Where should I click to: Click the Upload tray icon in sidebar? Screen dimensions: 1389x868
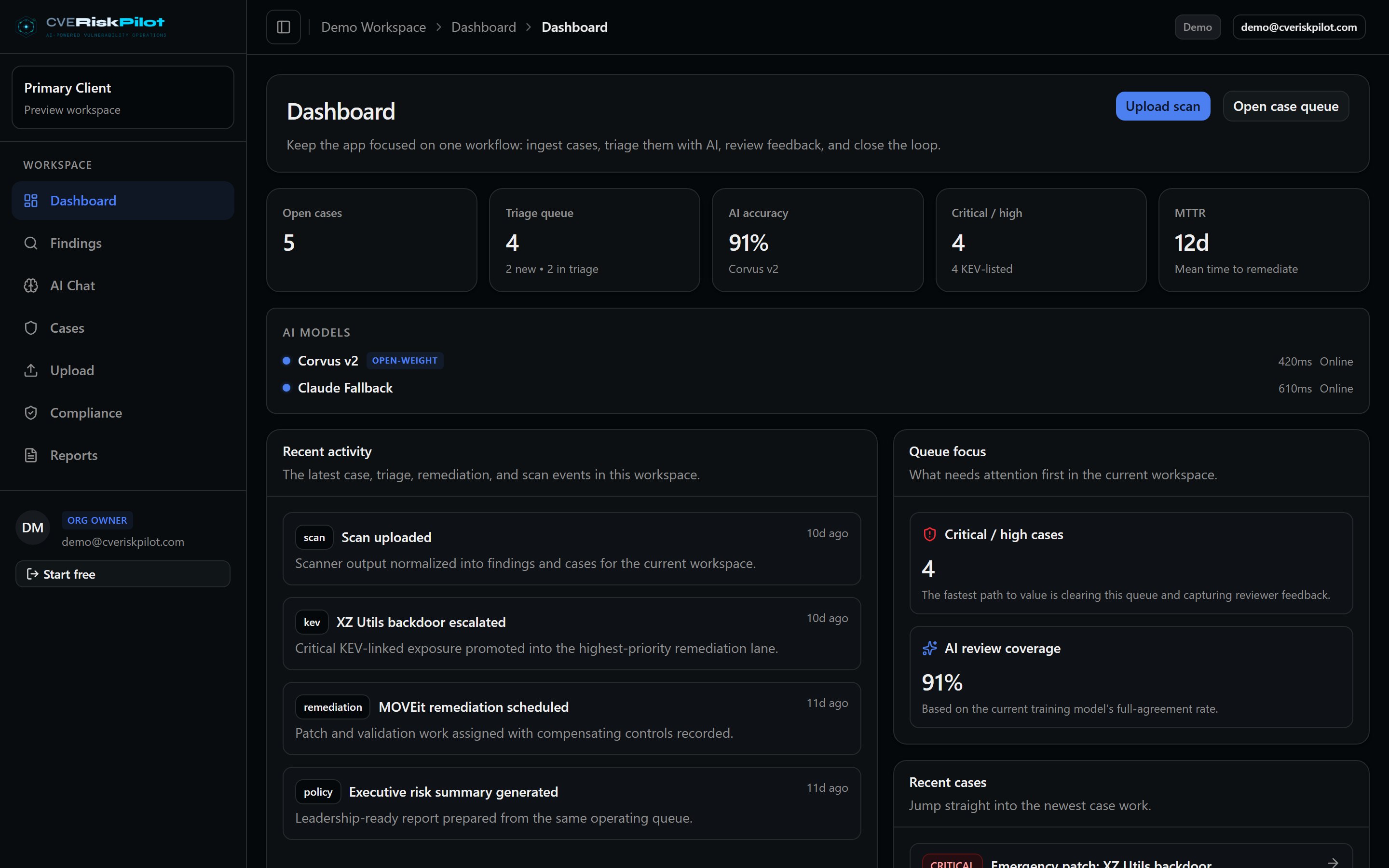pyautogui.click(x=31, y=370)
